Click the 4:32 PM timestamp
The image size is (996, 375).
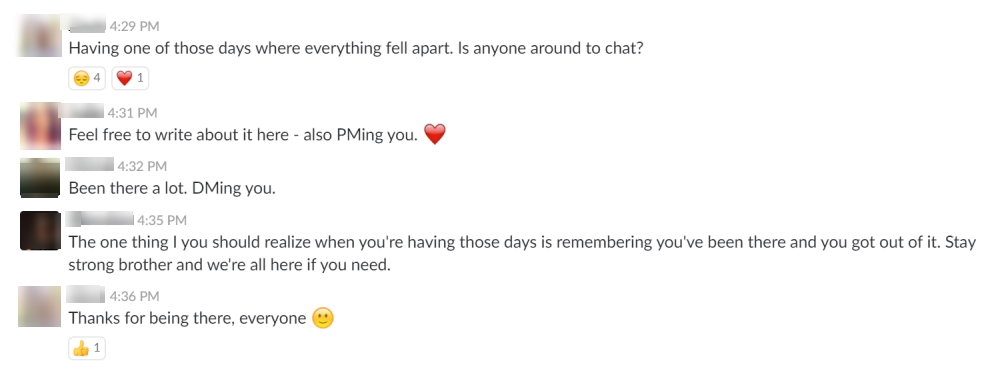[142, 167]
